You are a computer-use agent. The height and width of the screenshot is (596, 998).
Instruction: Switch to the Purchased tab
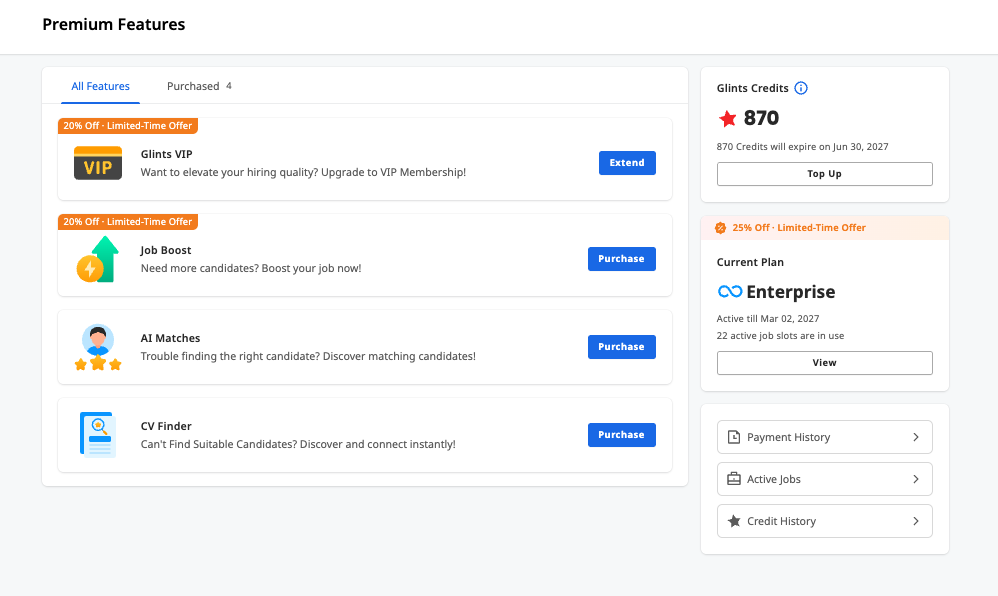199,86
